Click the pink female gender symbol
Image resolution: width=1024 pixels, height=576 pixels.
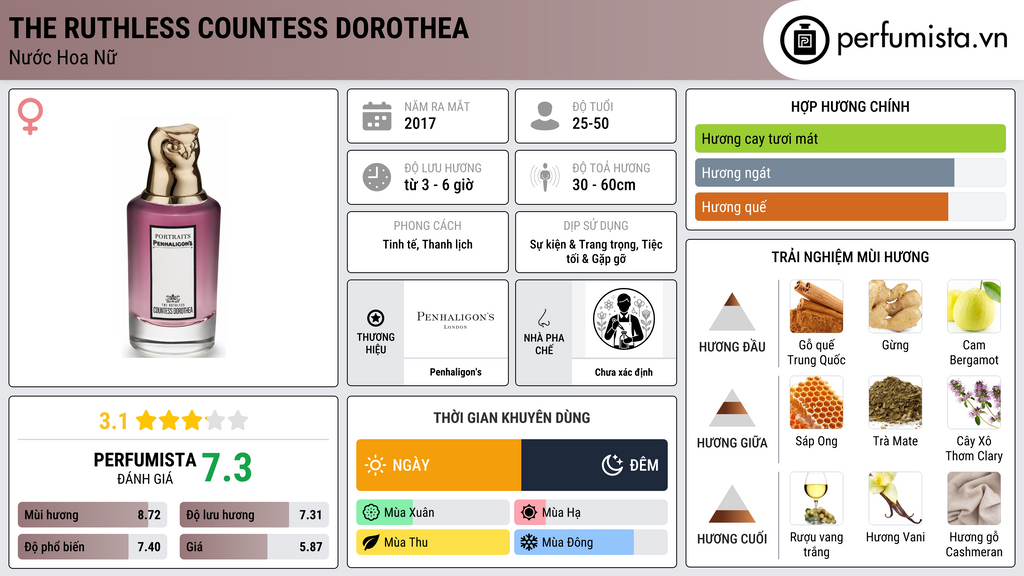[30, 116]
